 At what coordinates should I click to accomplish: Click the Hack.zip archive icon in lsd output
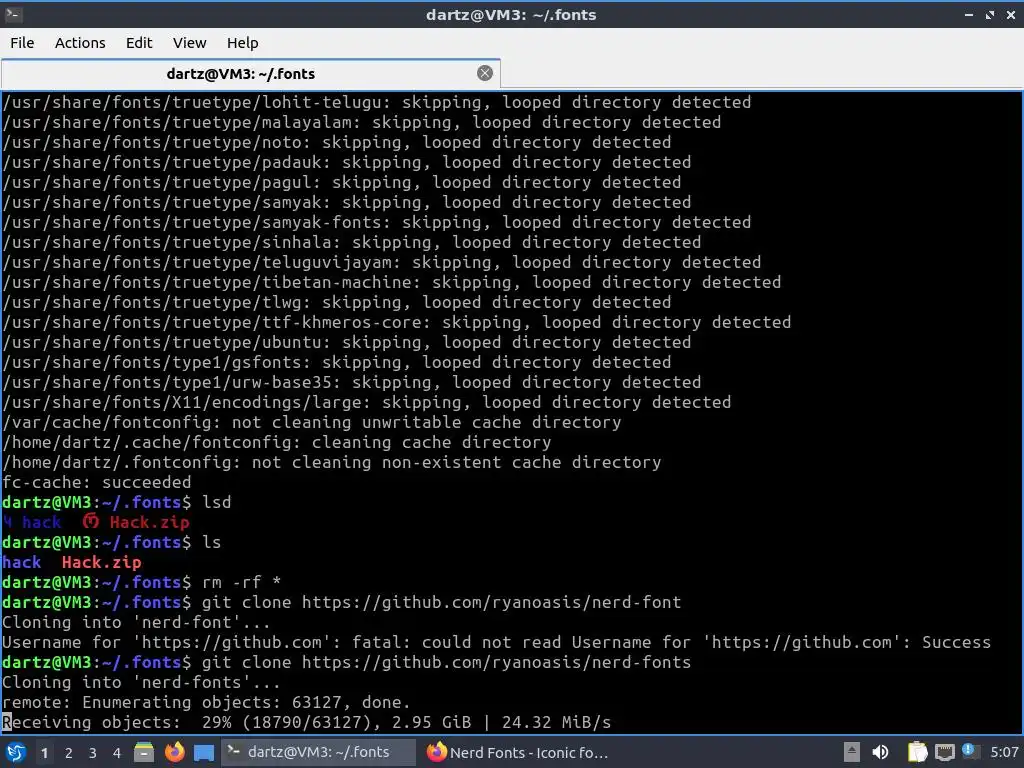91,521
